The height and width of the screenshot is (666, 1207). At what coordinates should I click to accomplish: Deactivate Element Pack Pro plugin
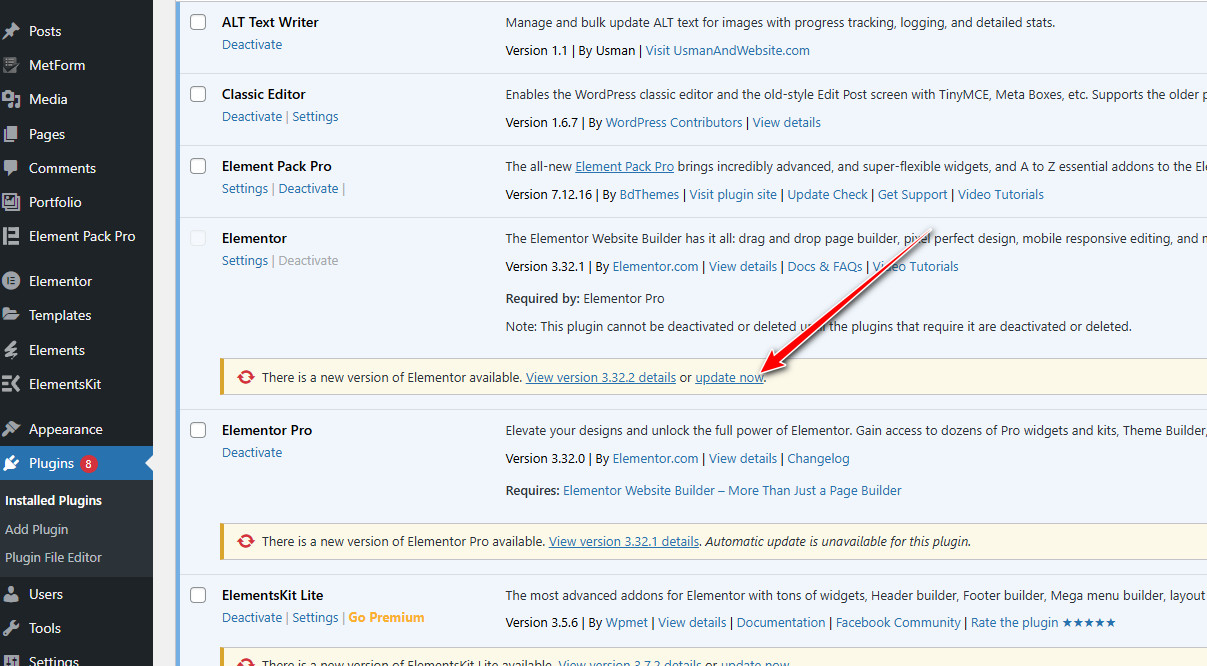point(308,188)
